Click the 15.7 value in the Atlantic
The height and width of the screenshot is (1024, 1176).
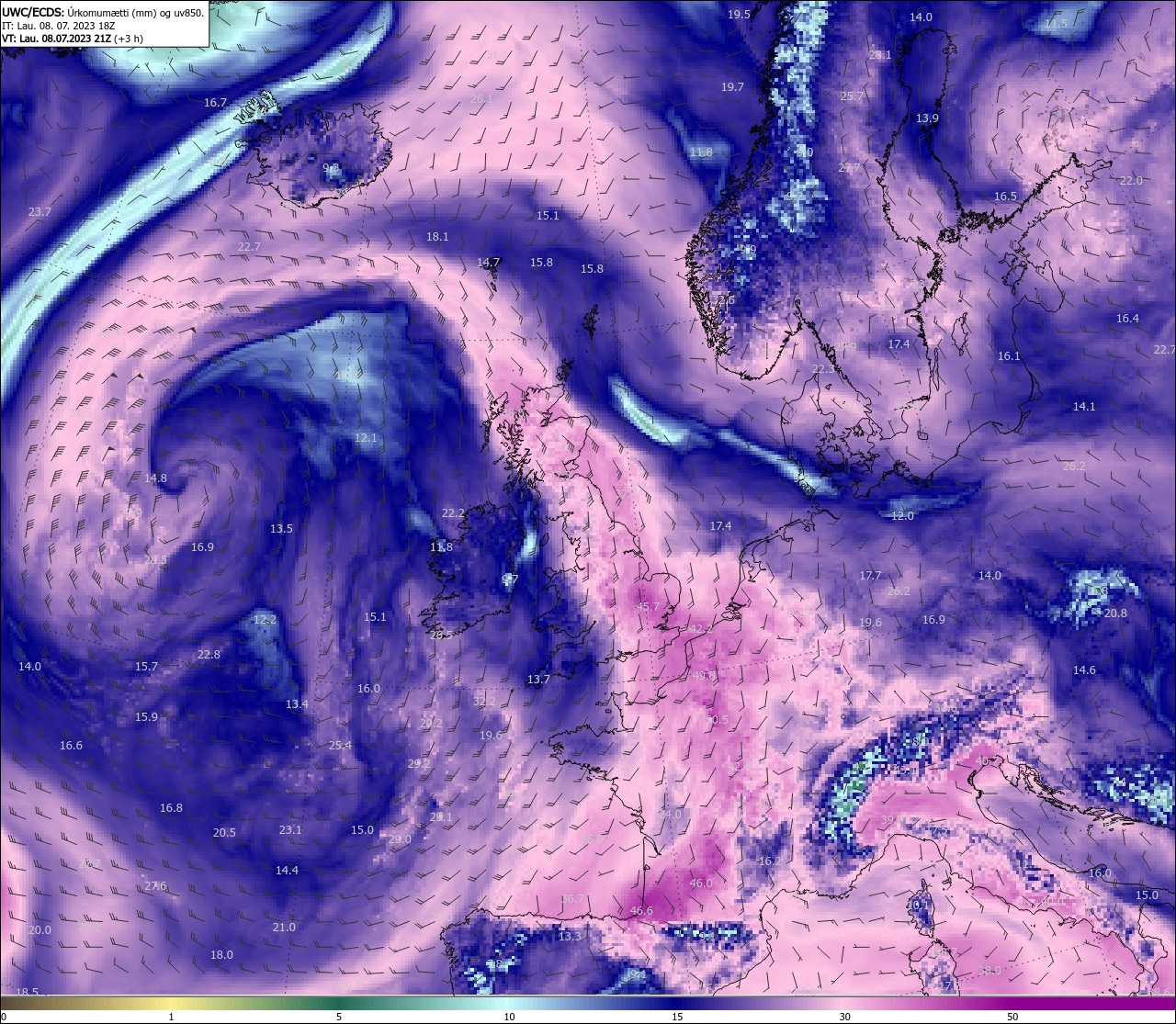(x=146, y=667)
